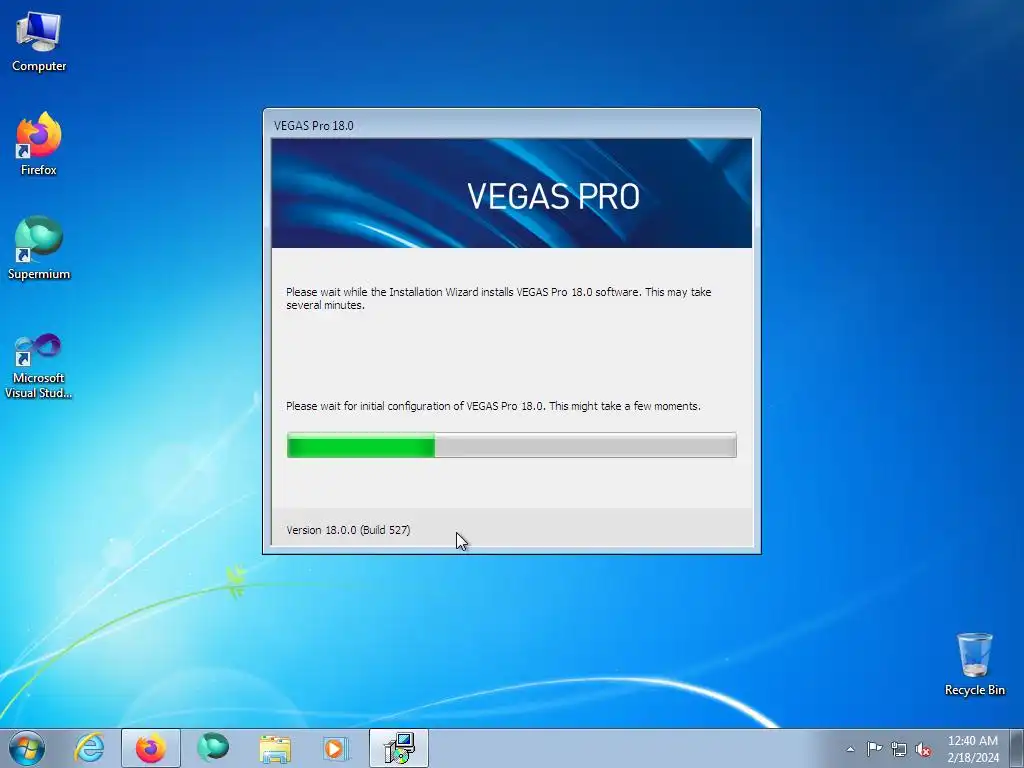This screenshot has width=1024, height=768.
Task: Click the 'Please wait for initial configuration' message
Action: click(x=493, y=406)
